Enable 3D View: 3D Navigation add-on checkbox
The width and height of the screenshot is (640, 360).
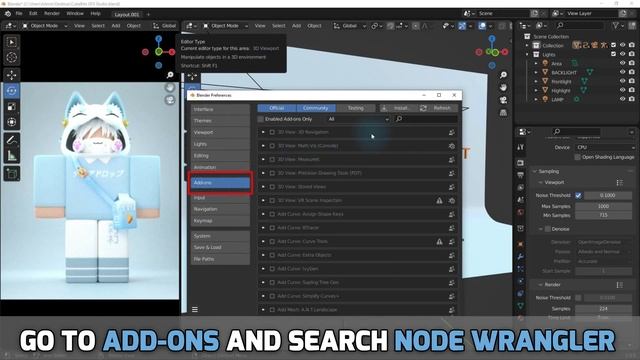(x=272, y=132)
